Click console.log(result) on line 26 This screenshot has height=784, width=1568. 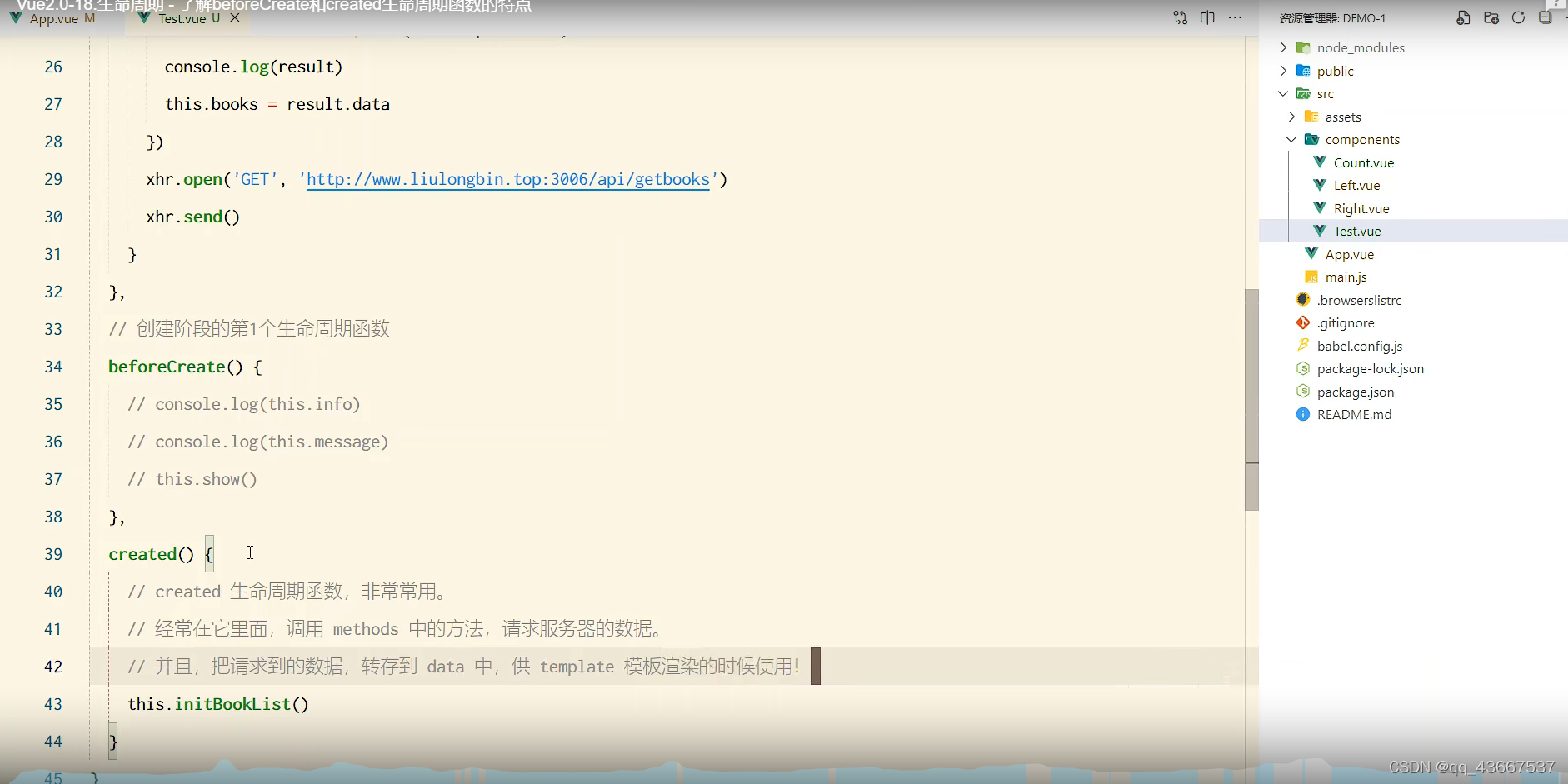254,67
